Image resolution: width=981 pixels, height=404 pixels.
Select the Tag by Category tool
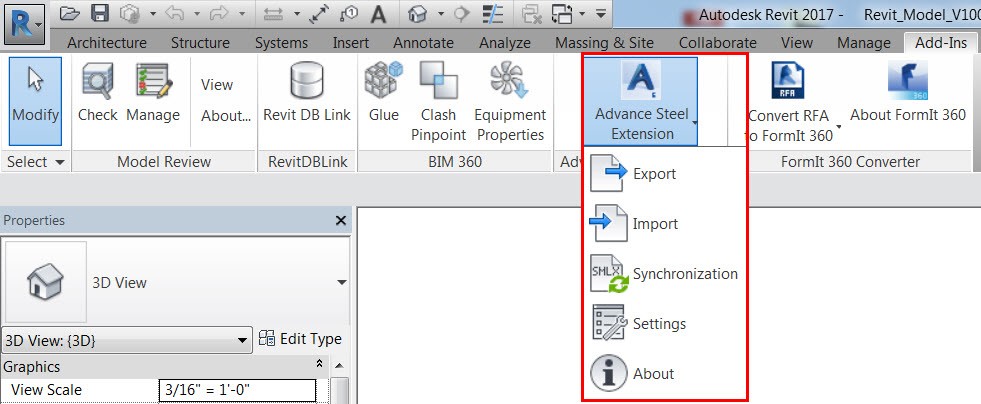(348, 14)
